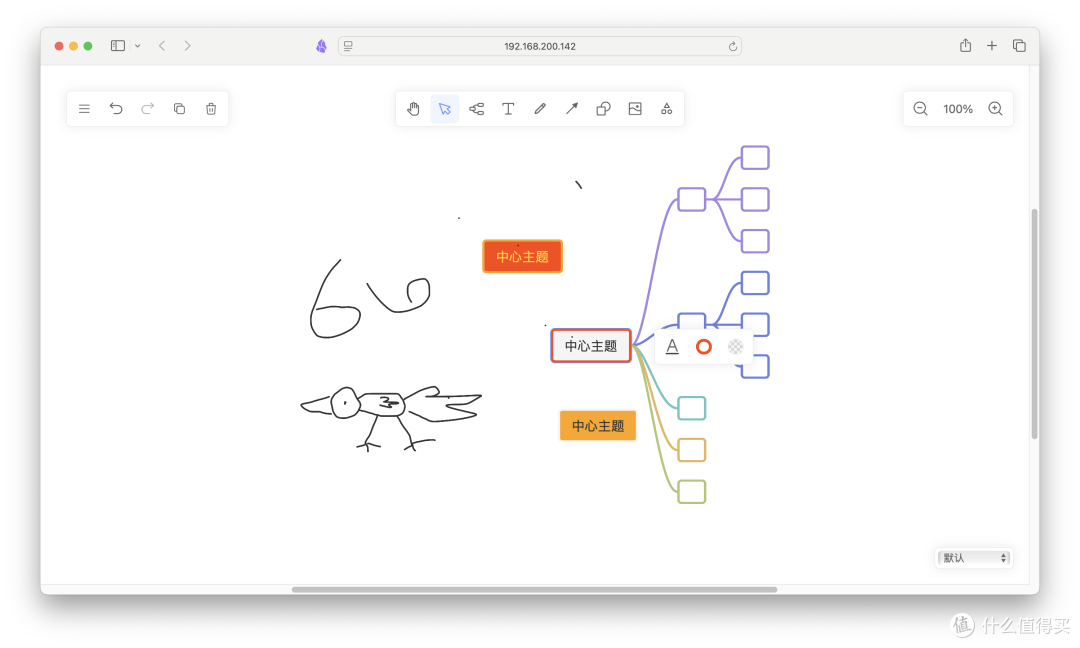The image size is (1080, 648).
Task: Click the Redo icon
Action: click(x=147, y=108)
